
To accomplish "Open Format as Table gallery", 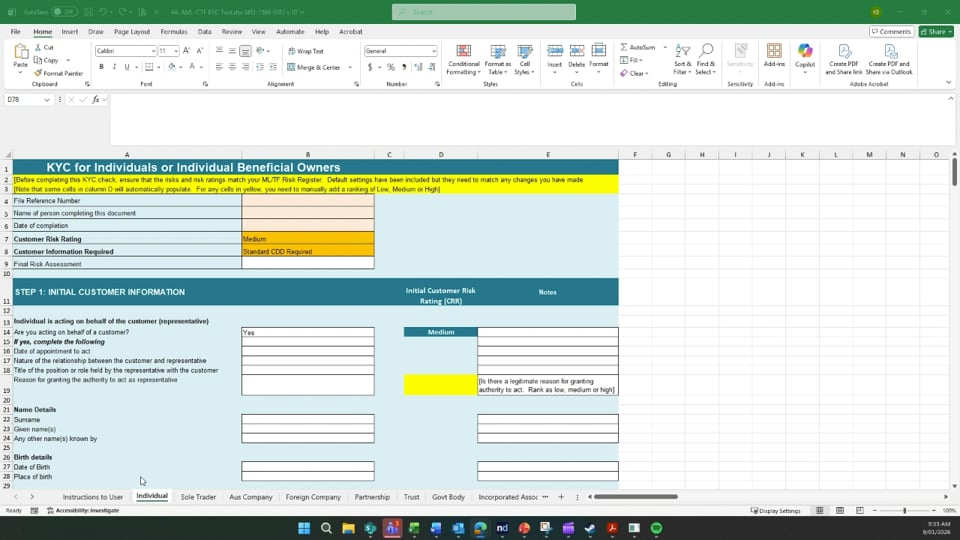I will 497,59.
